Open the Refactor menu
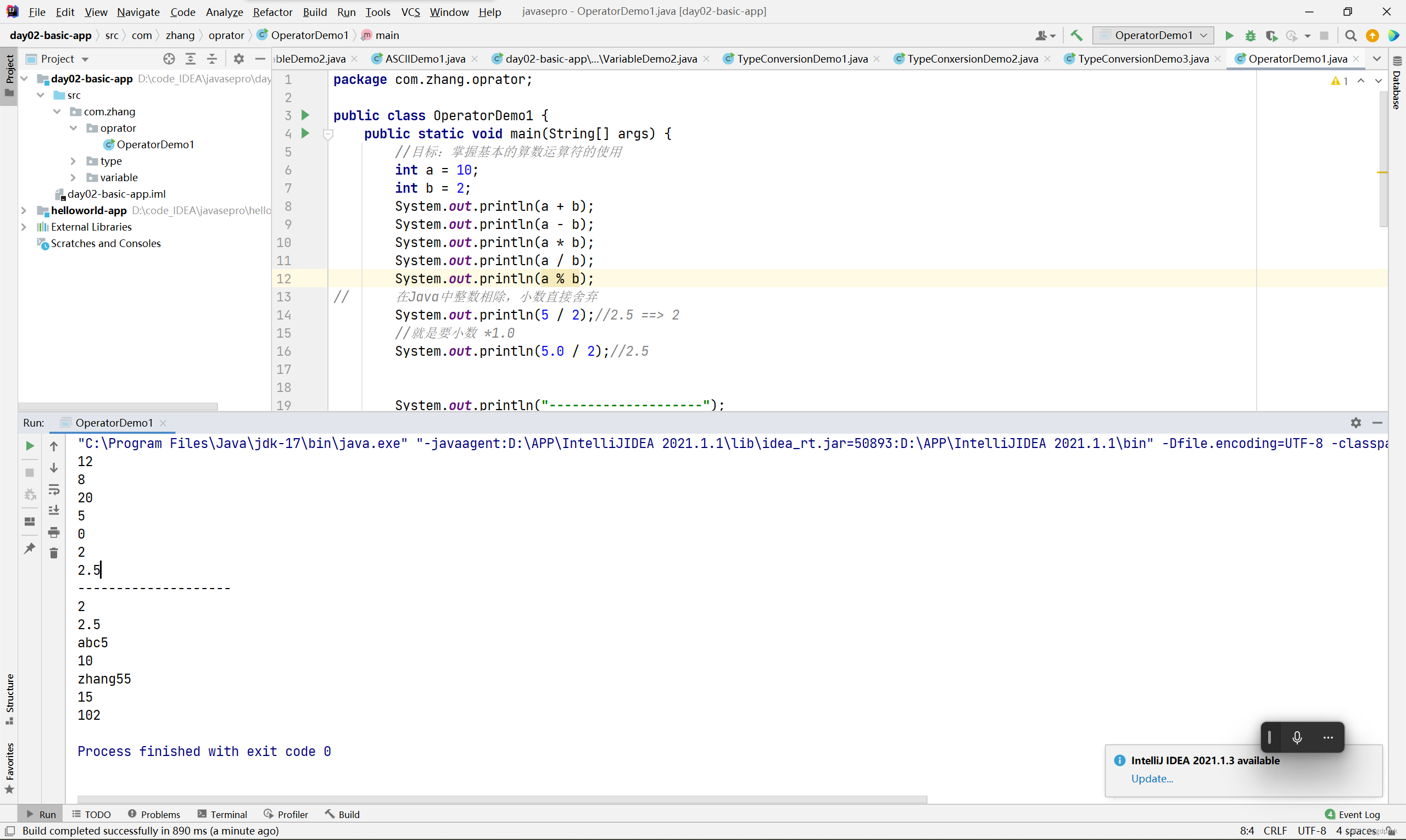This screenshot has width=1406, height=840. tap(272, 12)
